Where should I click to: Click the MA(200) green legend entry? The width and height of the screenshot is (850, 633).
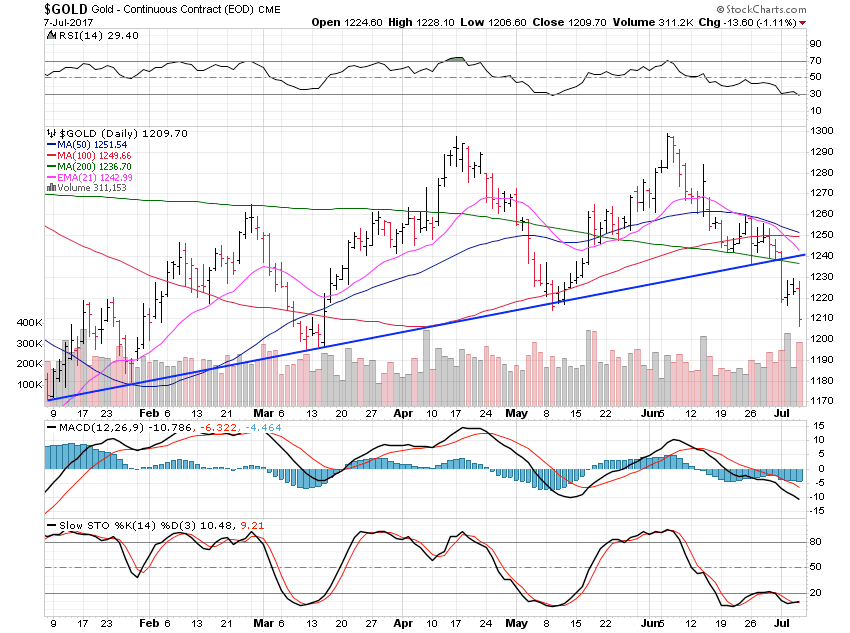pos(89,166)
